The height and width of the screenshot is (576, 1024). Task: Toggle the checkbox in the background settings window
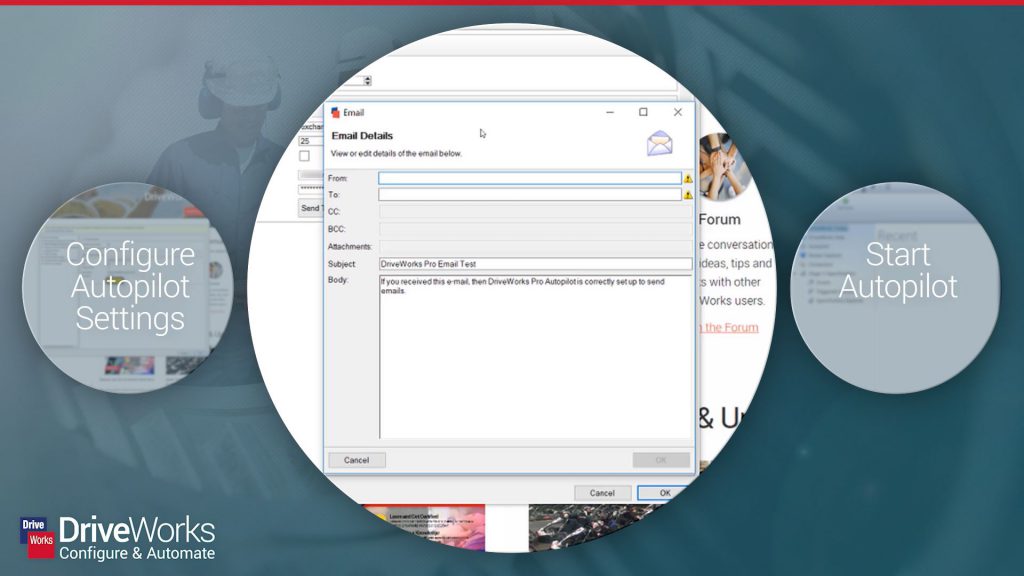pyautogui.click(x=304, y=155)
